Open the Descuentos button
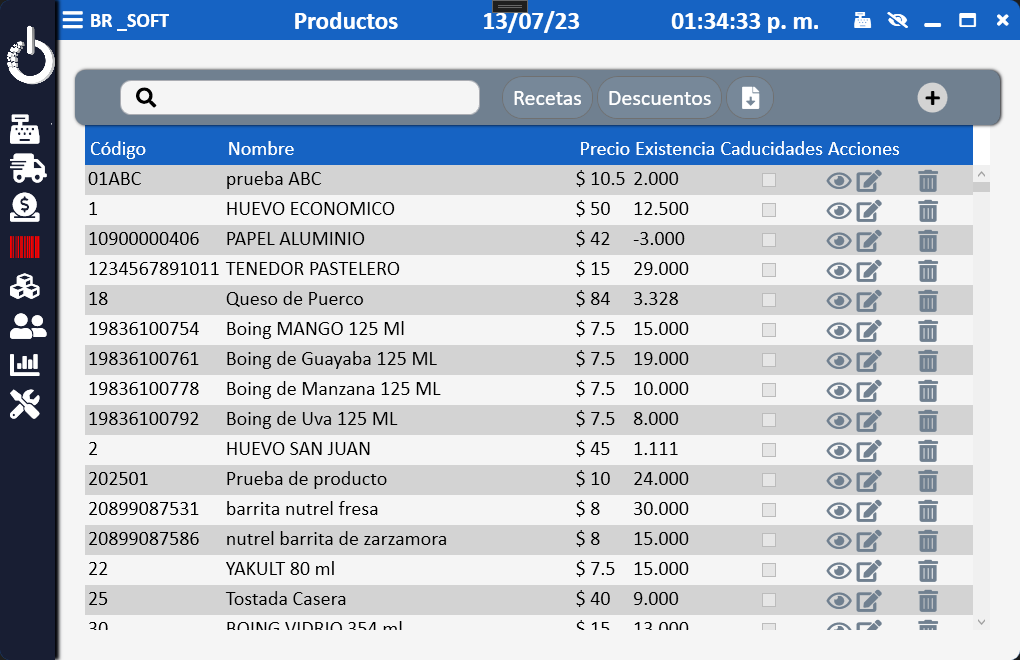Screen dimensions: 1020x660 (x=659, y=98)
